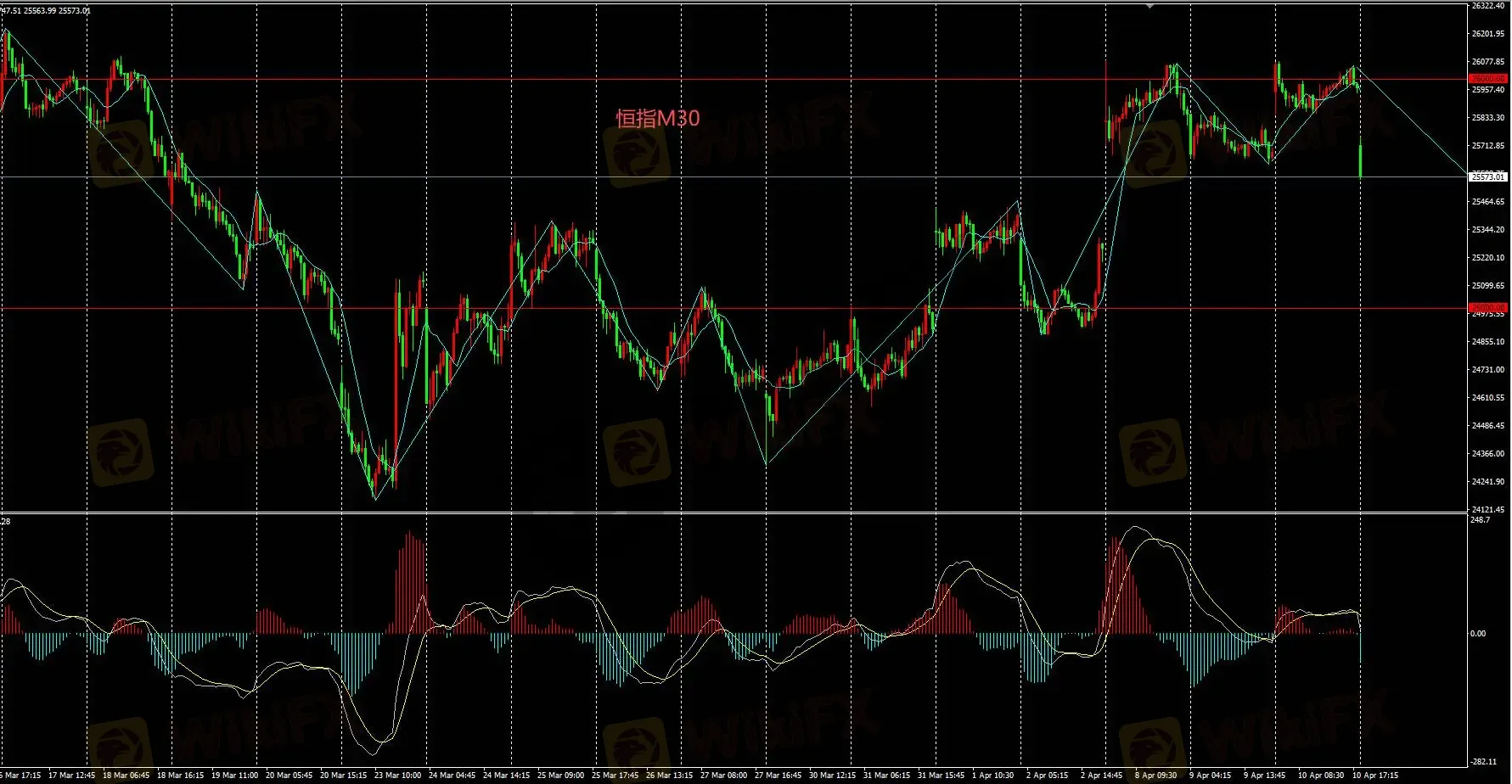Screen dimensions: 1512x784
Task: Click price scale value 24241.90
Action: [x=1487, y=482]
